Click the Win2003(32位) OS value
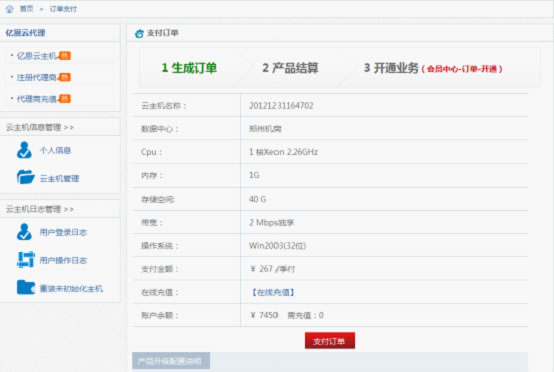The height and width of the screenshot is (372, 554). (x=277, y=246)
